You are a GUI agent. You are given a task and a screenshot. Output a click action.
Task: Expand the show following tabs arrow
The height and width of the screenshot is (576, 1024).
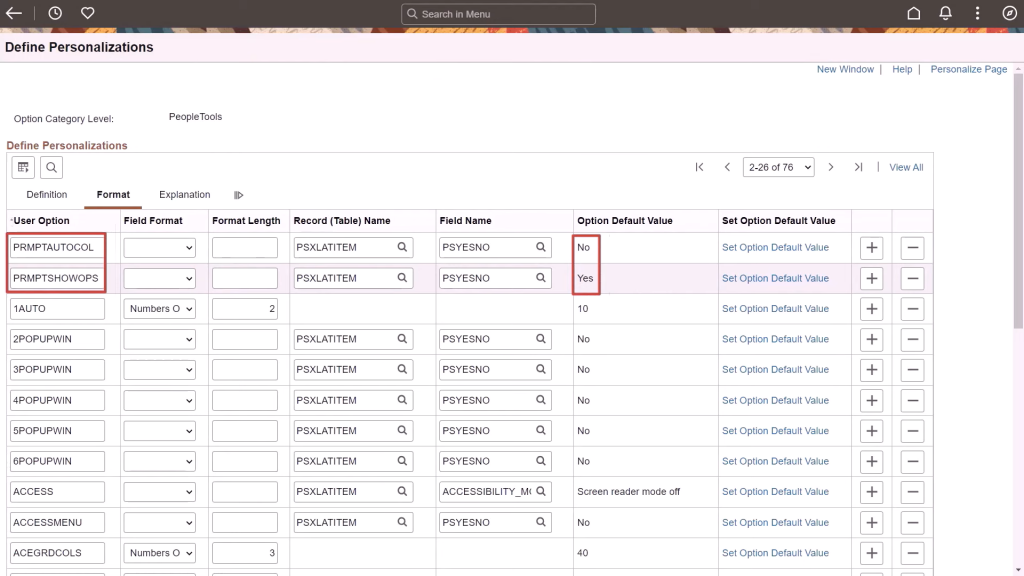(238, 195)
